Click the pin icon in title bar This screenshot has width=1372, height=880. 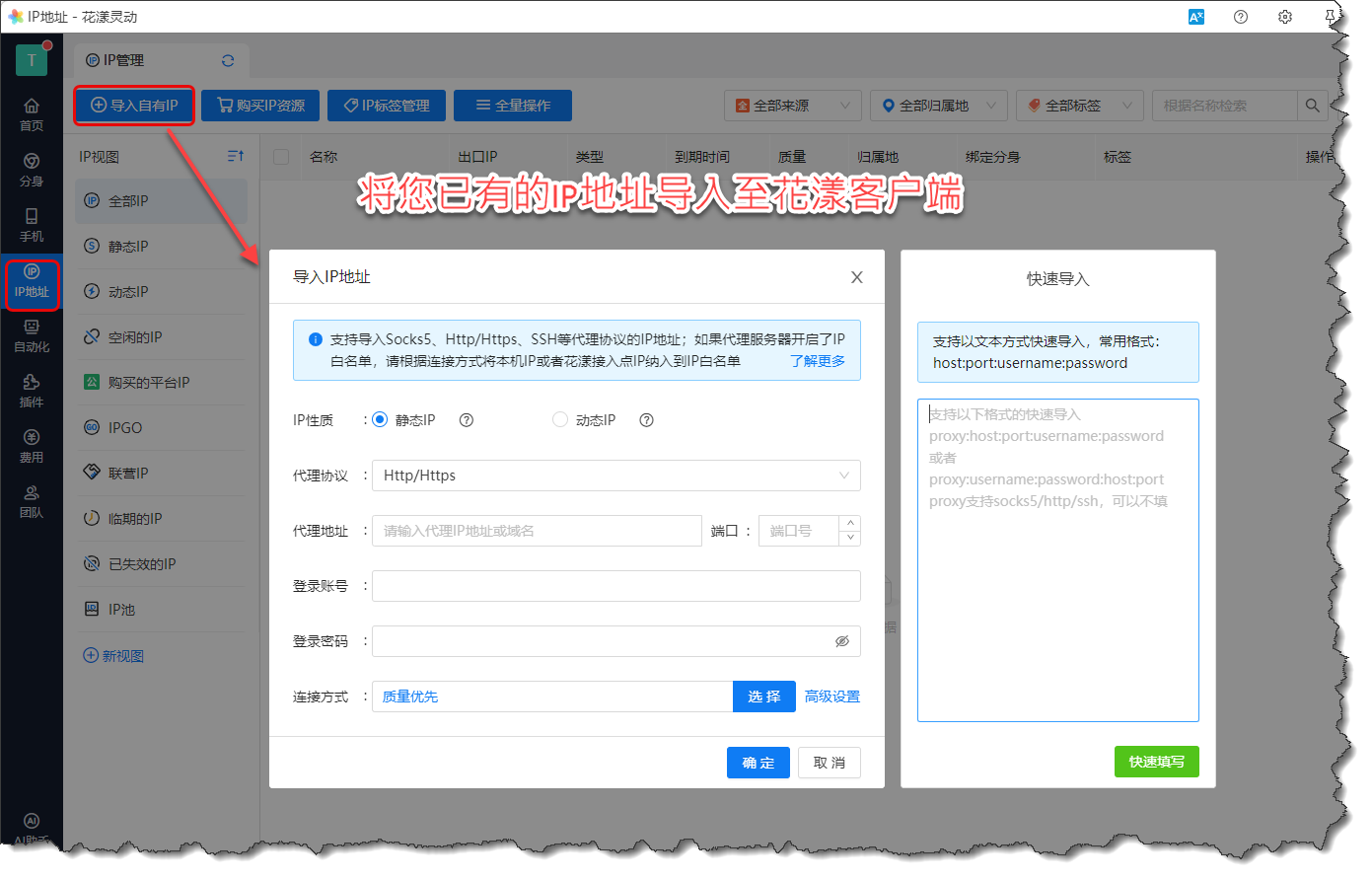click(x=1330, y=17)
